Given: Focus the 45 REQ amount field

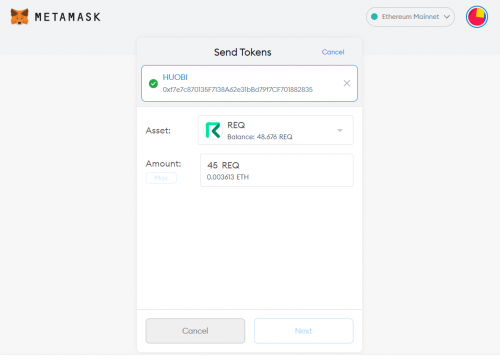Looking at the screenshot, I should (x=277, y=170).
